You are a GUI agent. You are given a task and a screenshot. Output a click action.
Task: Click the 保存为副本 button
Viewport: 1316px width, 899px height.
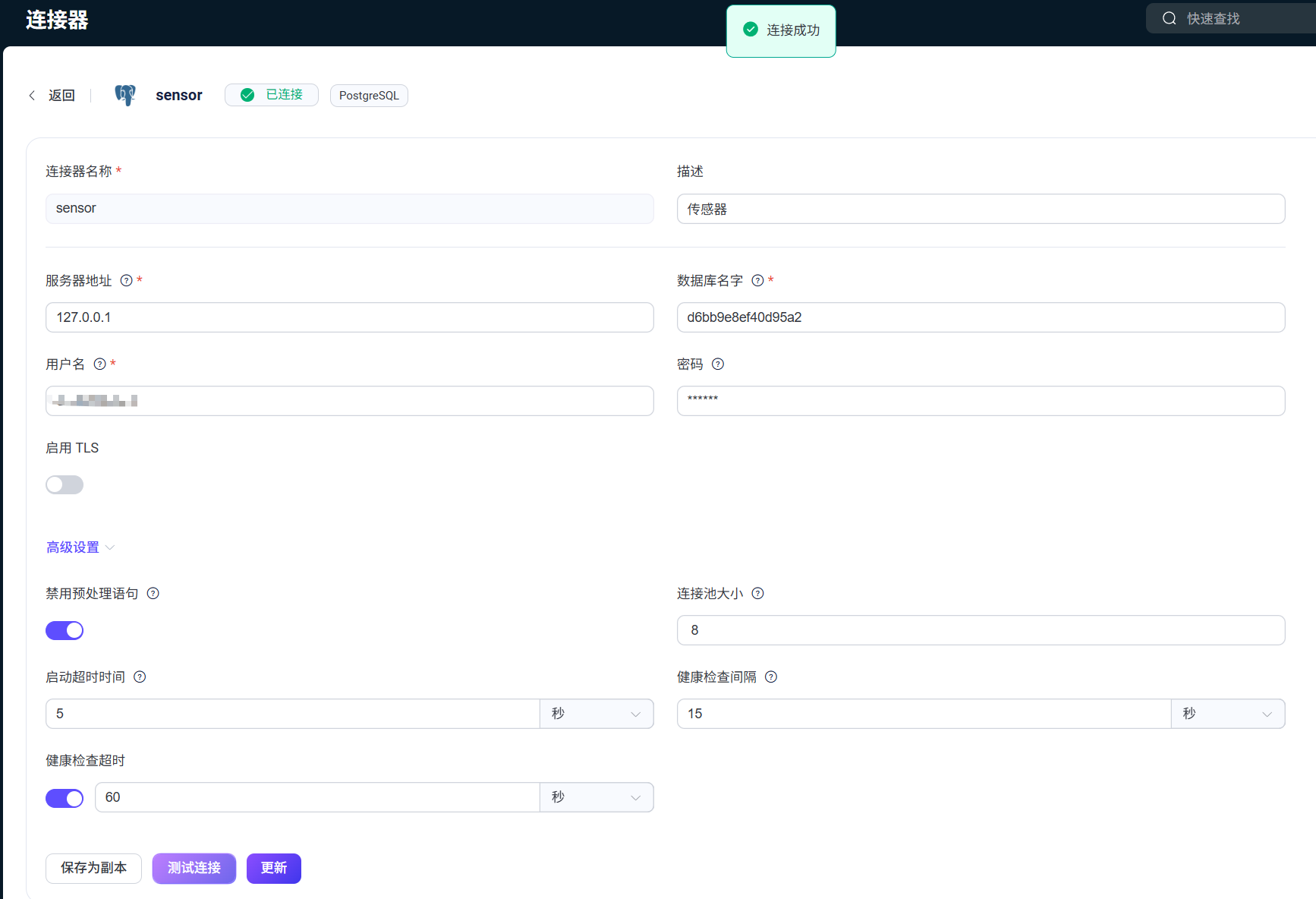pos(93,869)
